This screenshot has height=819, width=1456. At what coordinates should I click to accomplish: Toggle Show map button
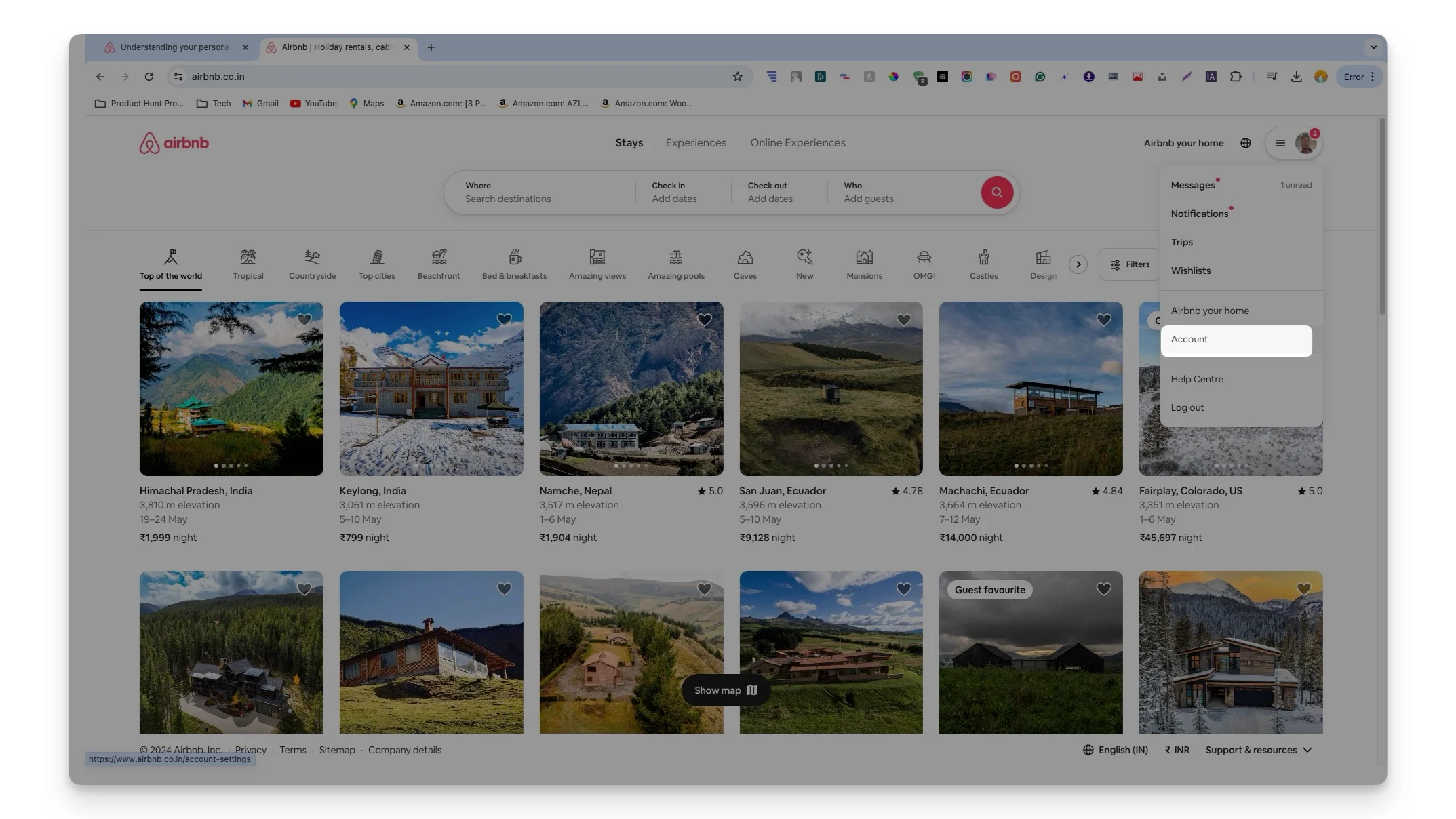click(726, 690)
